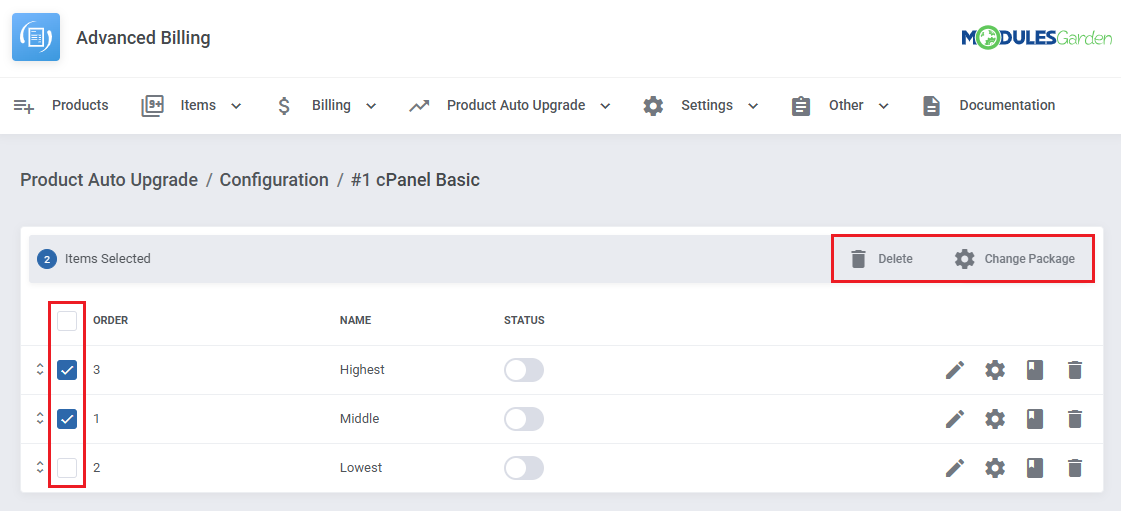The image size is (1121, 511).
Task: Click the book icon in Highest row
Action: click(1034, 370)
